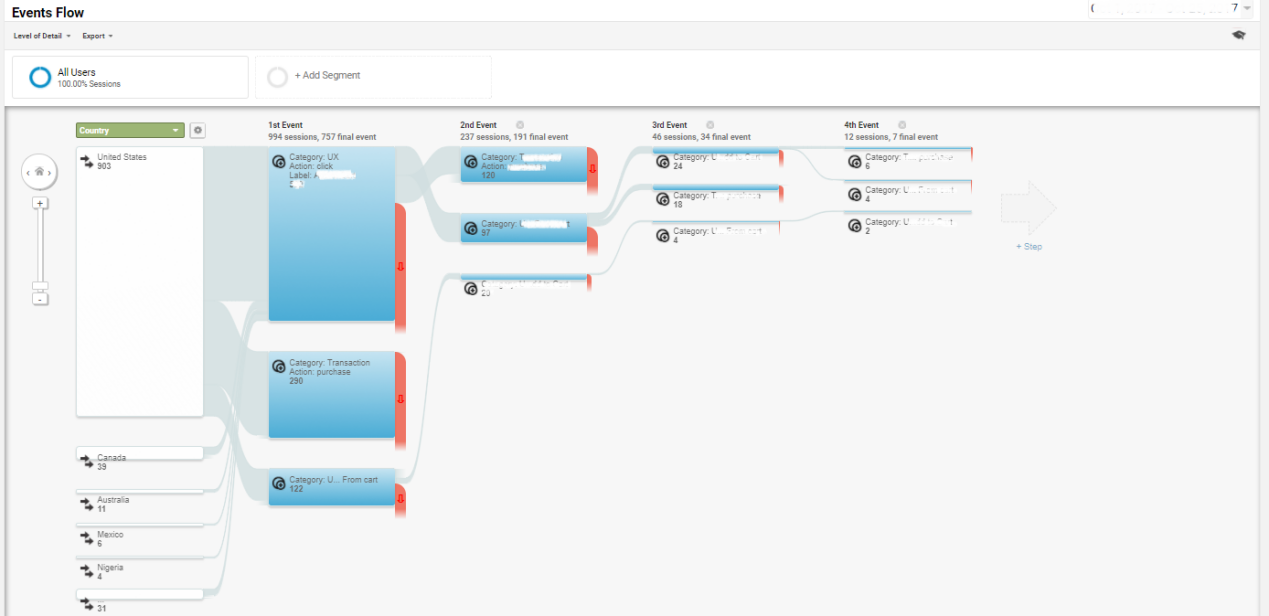The height and width of the screenshot is (616, 1269).
Task: Expand the Level of Detail menu
Action: coord(42,36)
